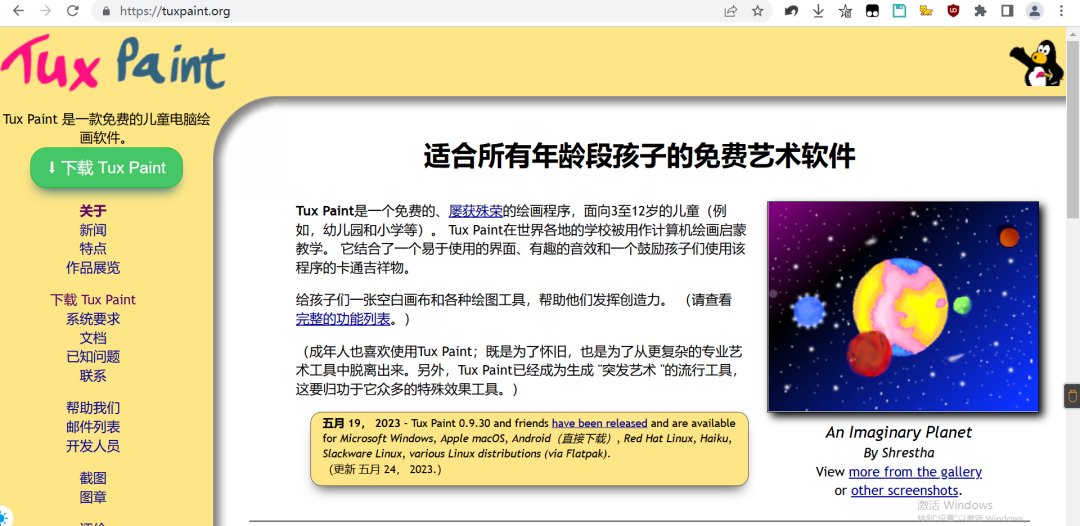1080x526 pixels.
Task: Click the green 下载 Tux Paint button
Action: [107, 167]
